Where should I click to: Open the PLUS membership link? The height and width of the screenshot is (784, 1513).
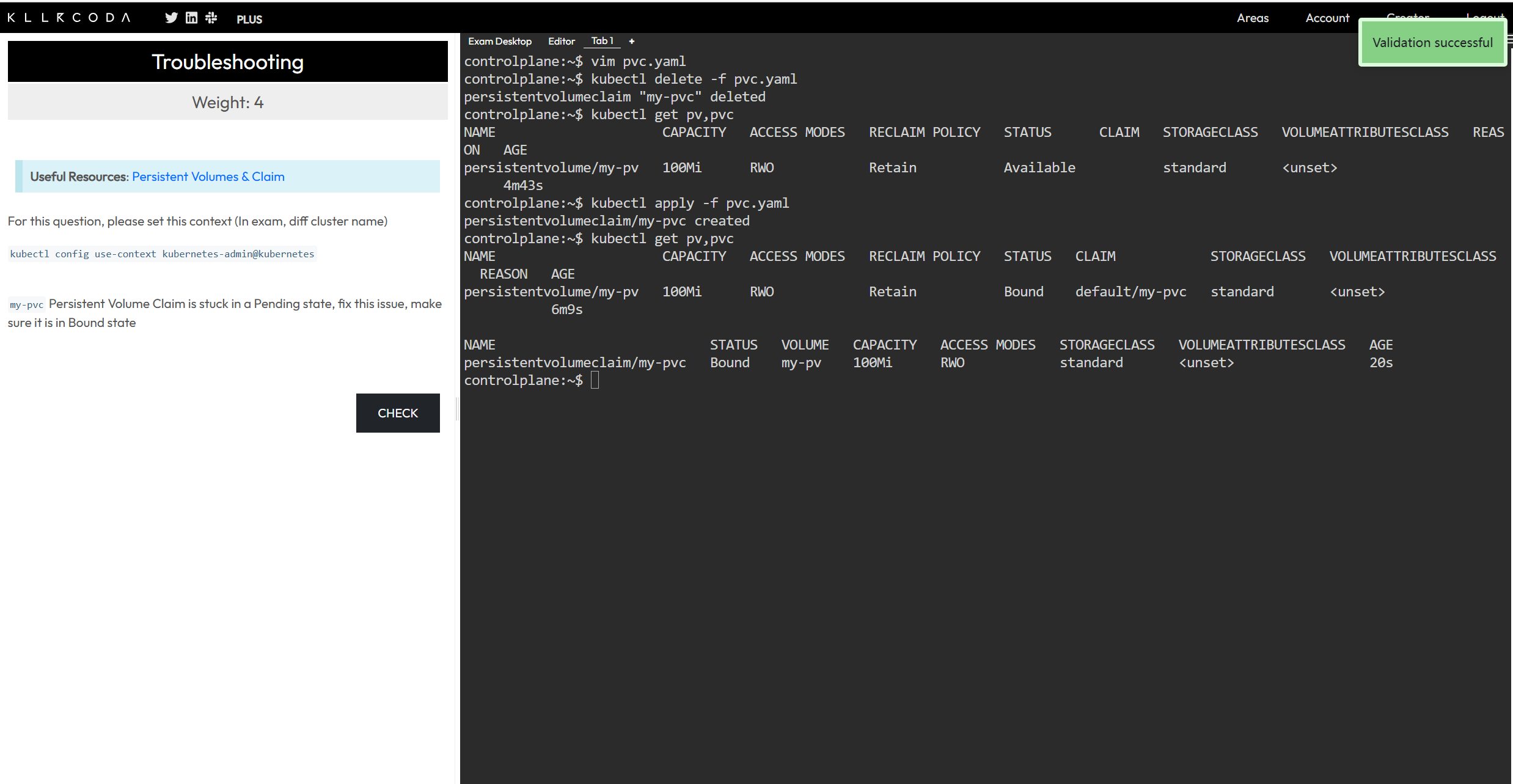pyautogui.click(x=249, y=19)
